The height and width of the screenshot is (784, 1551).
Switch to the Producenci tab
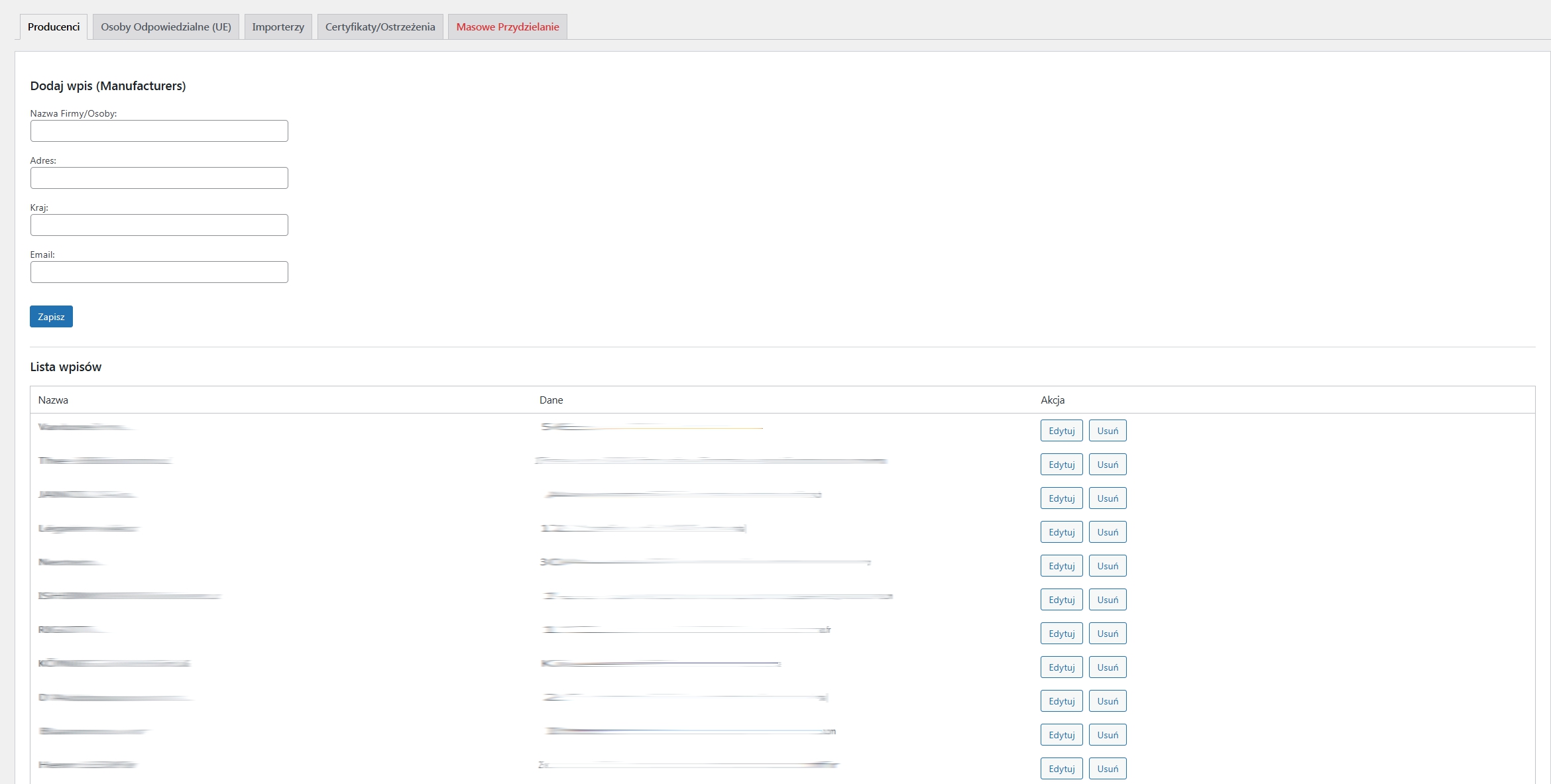pos(54,27)
